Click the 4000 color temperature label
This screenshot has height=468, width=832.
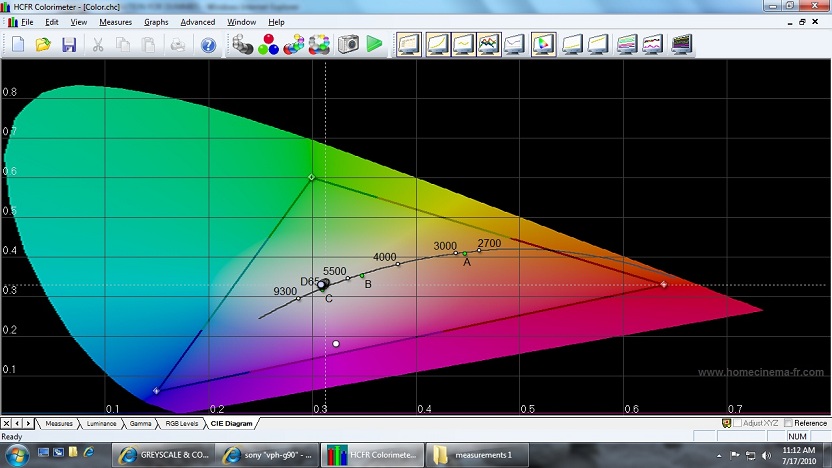click(x=385, y=257)
